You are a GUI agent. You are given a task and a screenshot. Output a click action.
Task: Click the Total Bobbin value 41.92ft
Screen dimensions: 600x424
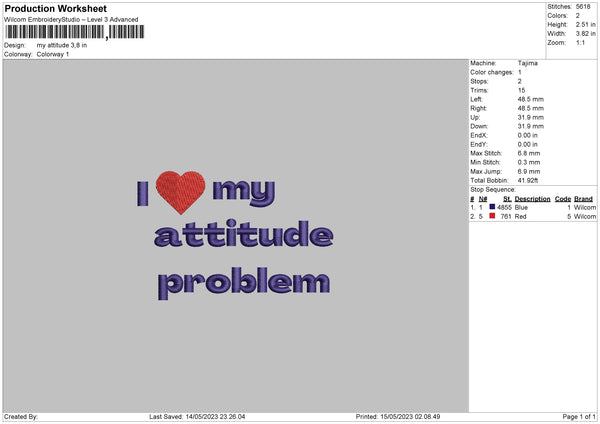click(x=528, y=181)
